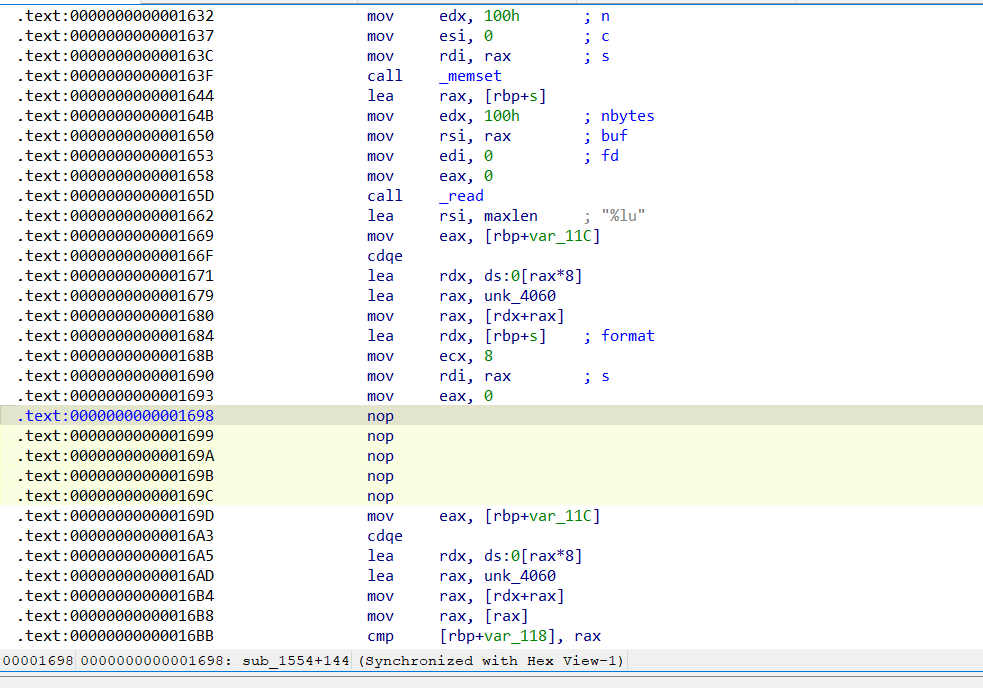Click var_11C operand at address 169D
Viewport: 983px width, 688px height.
click(560, 516)
